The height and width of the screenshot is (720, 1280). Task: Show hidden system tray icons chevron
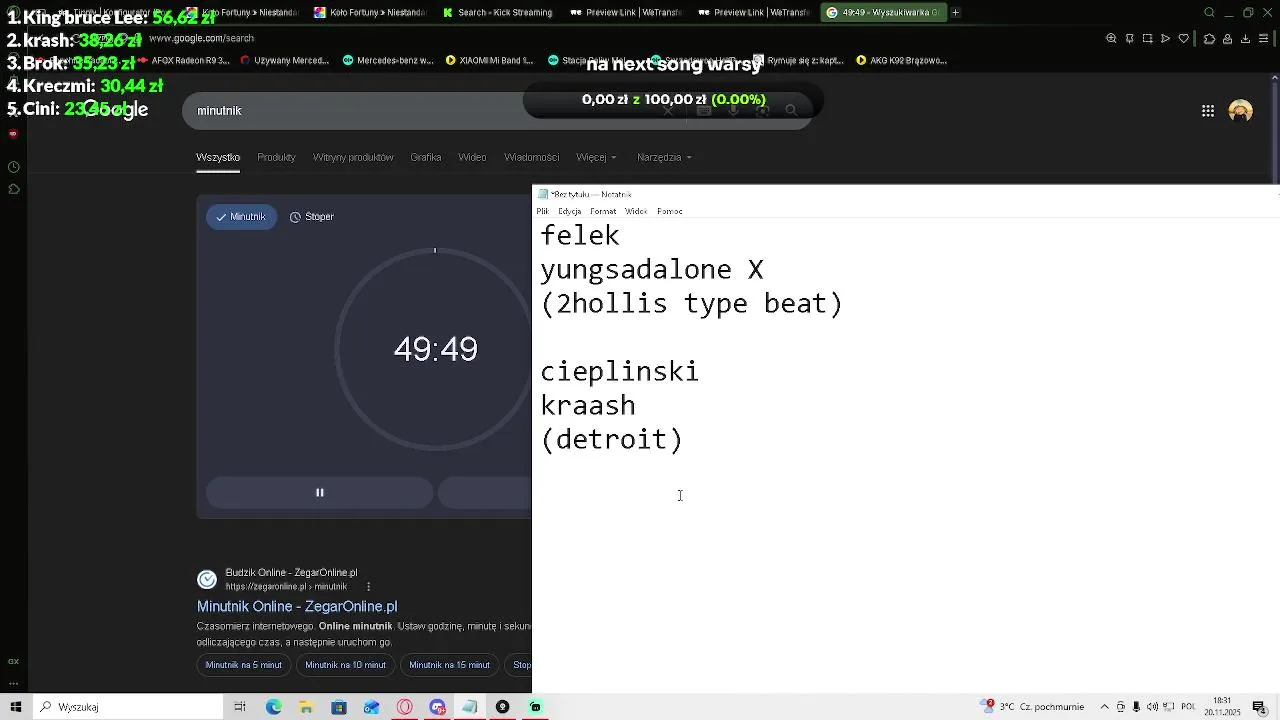pyautogui.click(x=1105, y=707)
